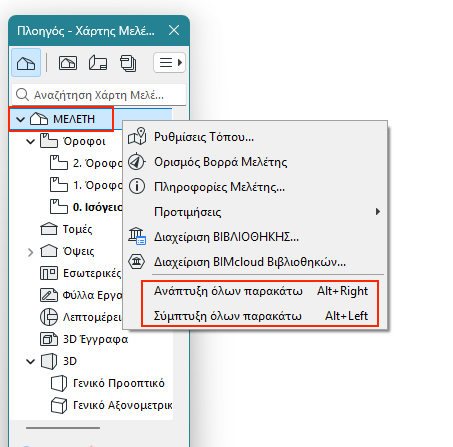Image resolution: width=453 pixels, height=447 pixels.
Task: Close the Πλοηγός navigator palette
Action: coord(174,31)
